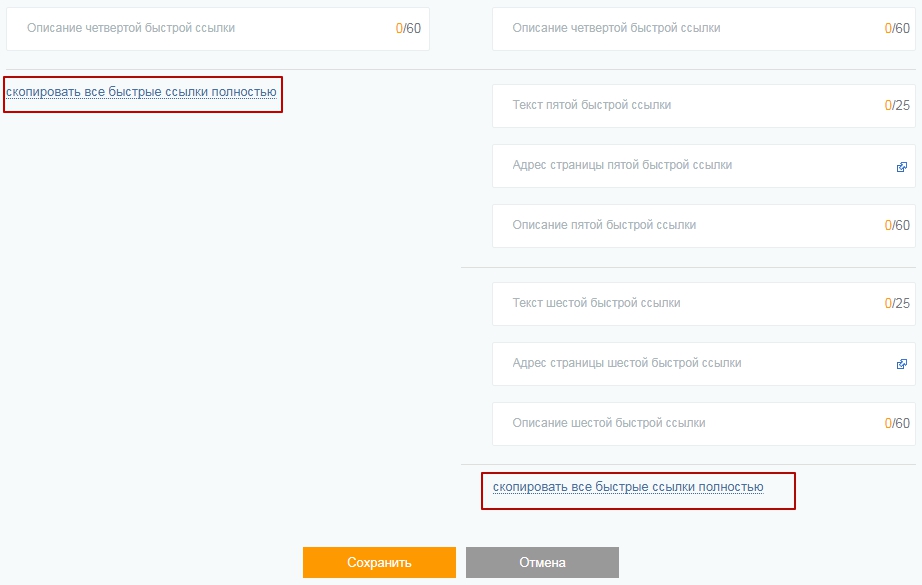Click the 0/25 counter of fifth link text
Viewport: 922px width, 585px height.
click(x=897, y=106)
